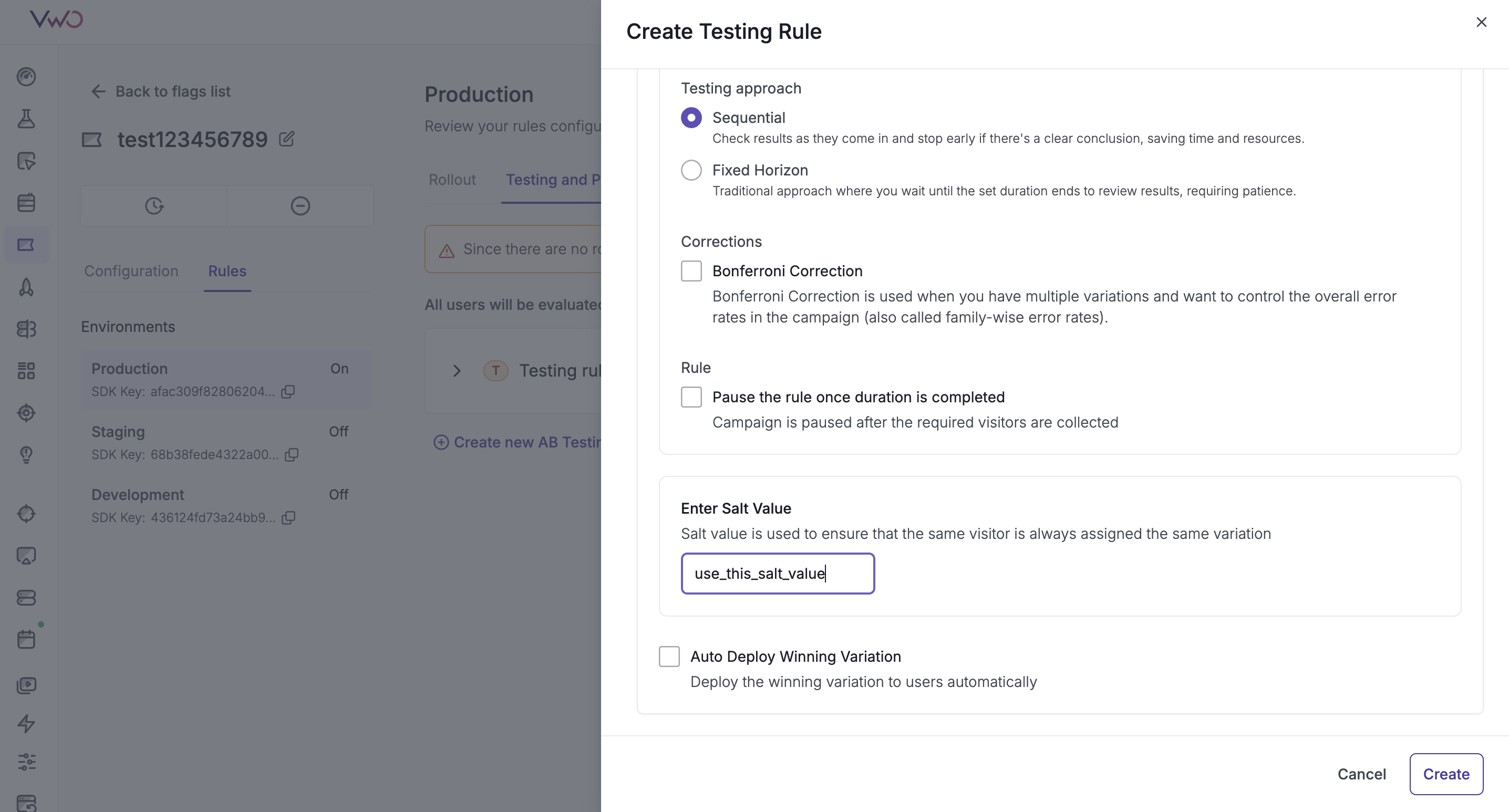
Task: Click the Development "Off" status text
Action: (x=338, y=495)
